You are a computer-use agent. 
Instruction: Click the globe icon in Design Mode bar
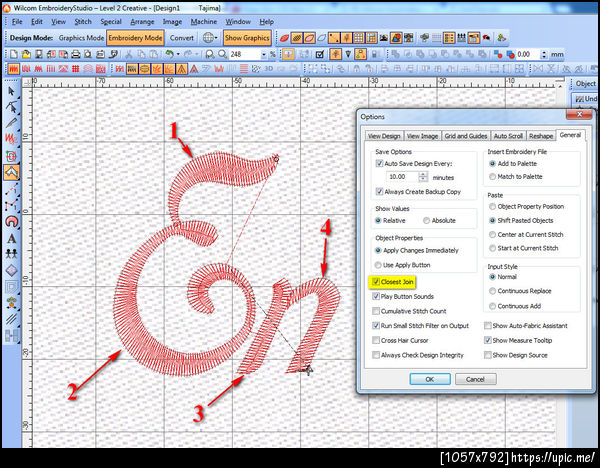[x=208, y=38]
